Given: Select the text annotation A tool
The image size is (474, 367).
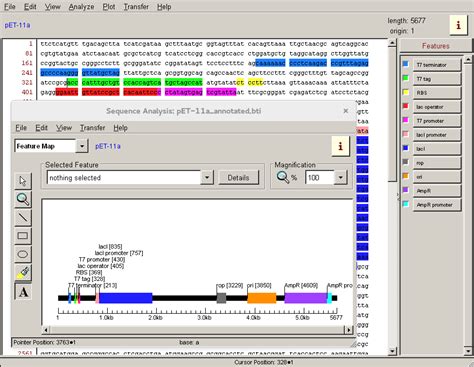Looking at the screenshot, I should tap(23, 292).
